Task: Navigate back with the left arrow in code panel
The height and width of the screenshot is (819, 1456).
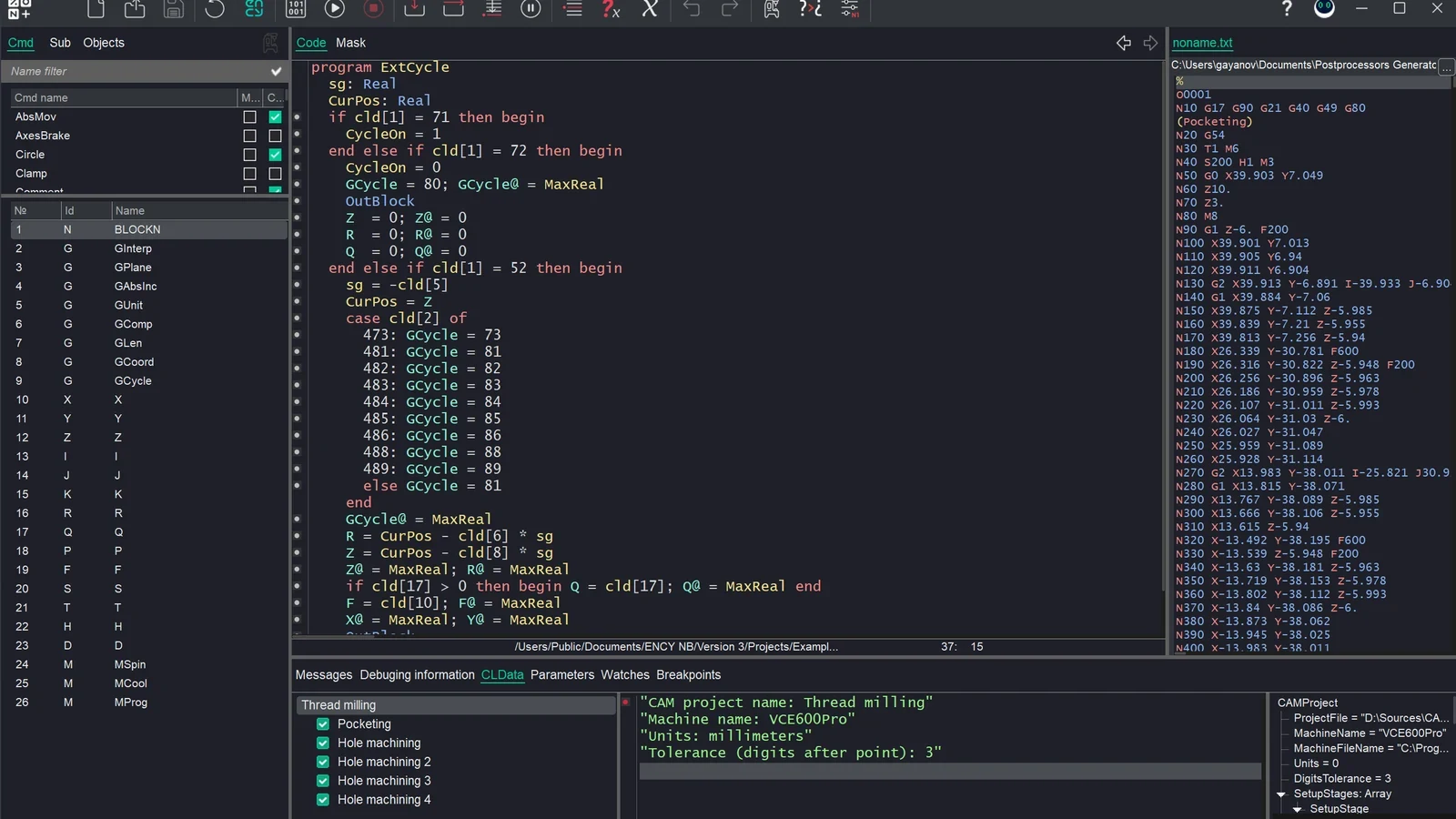Action: pyautogui.click(x=1124, y=43)
